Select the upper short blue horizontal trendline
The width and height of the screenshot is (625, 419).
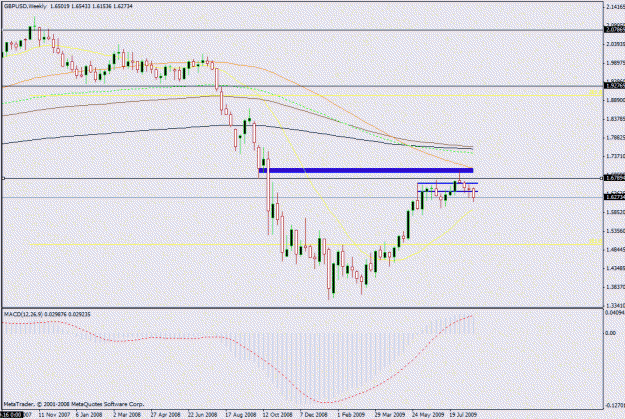click(447, 183)
